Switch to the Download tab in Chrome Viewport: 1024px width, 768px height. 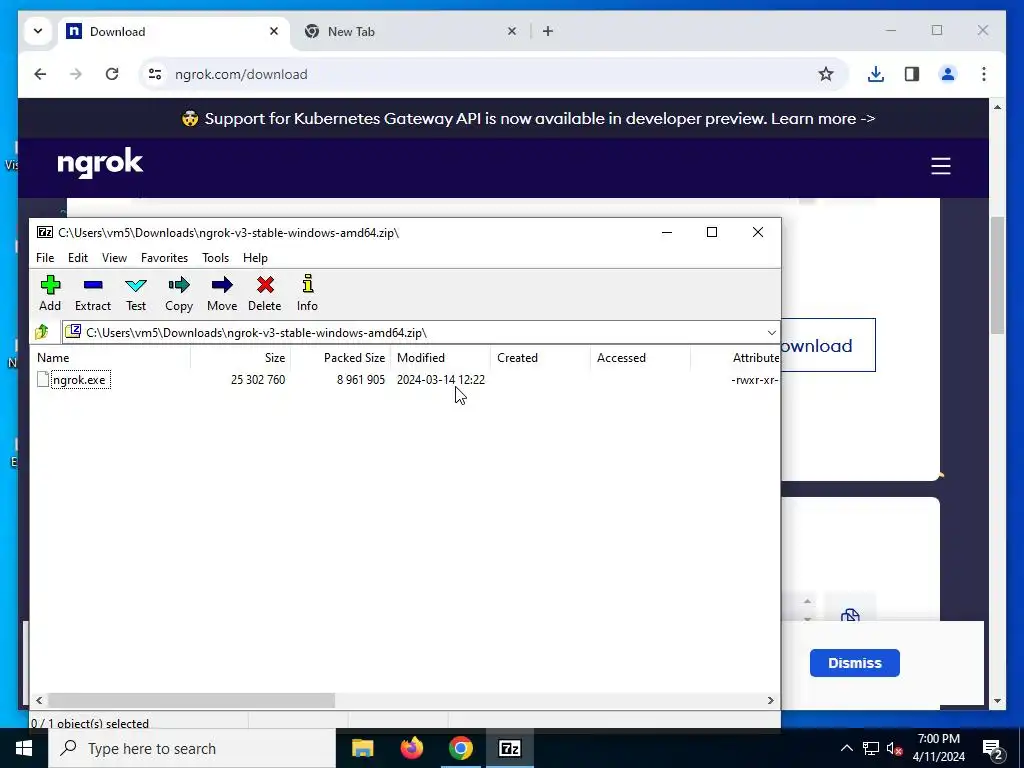point(174,31)
